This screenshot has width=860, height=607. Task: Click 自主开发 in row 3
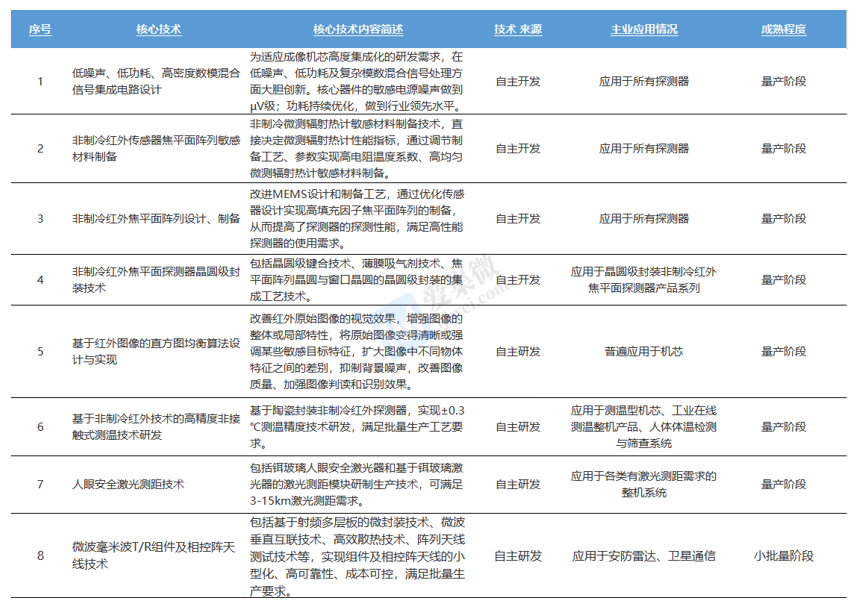point(518,219)
